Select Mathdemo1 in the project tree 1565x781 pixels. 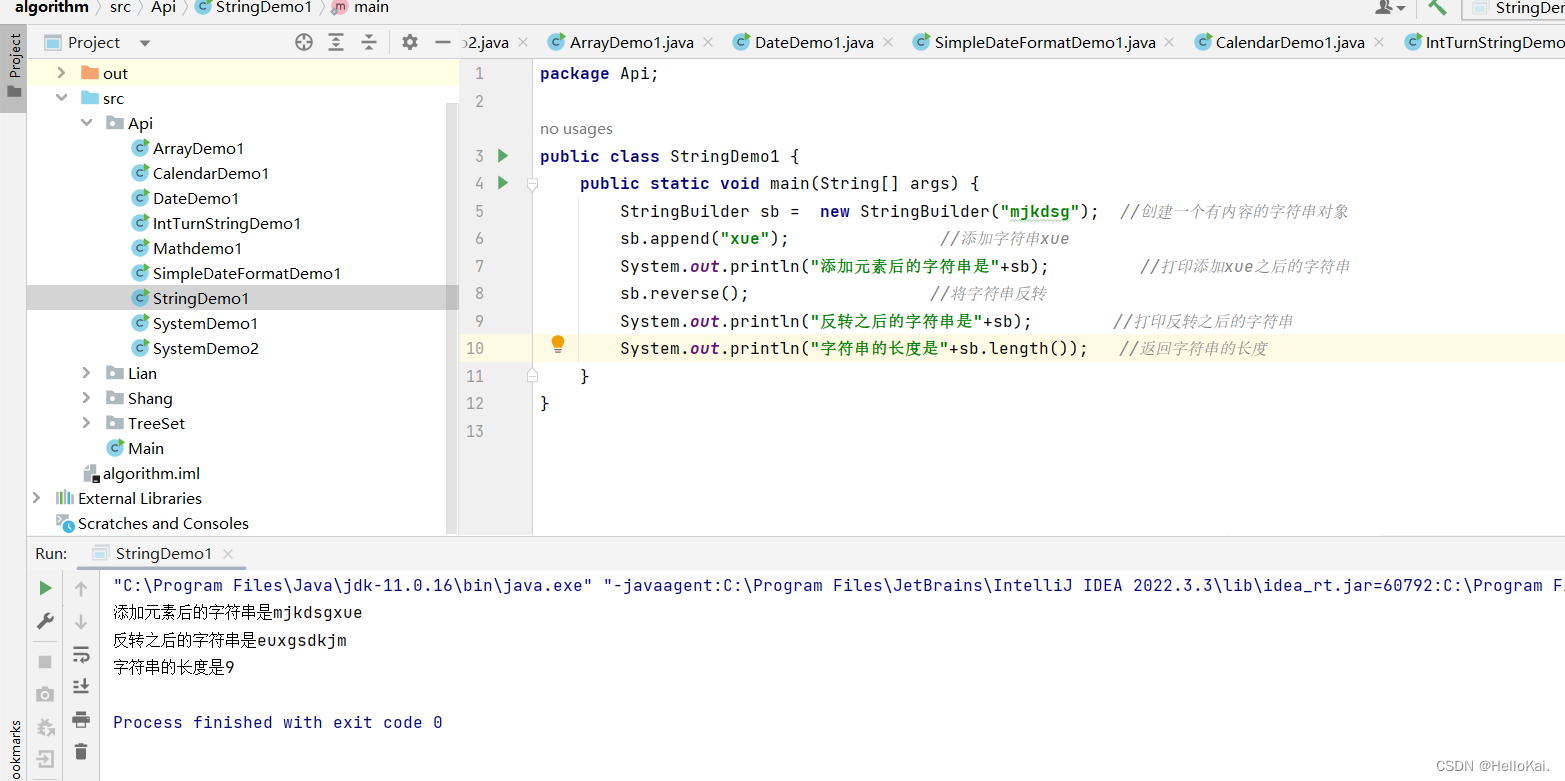(x=197, y=248)
